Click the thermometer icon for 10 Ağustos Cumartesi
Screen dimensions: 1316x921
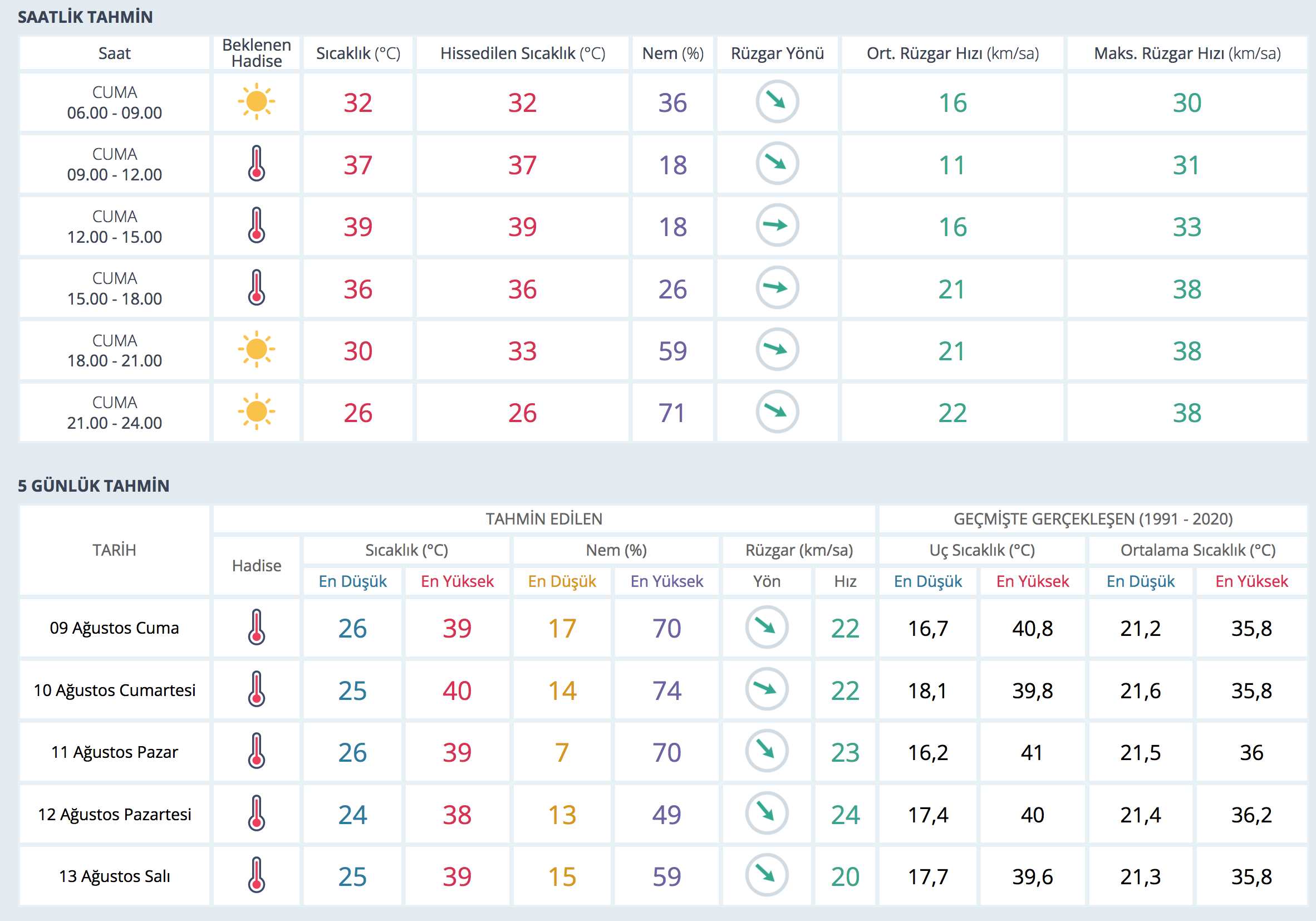(256, 689)
